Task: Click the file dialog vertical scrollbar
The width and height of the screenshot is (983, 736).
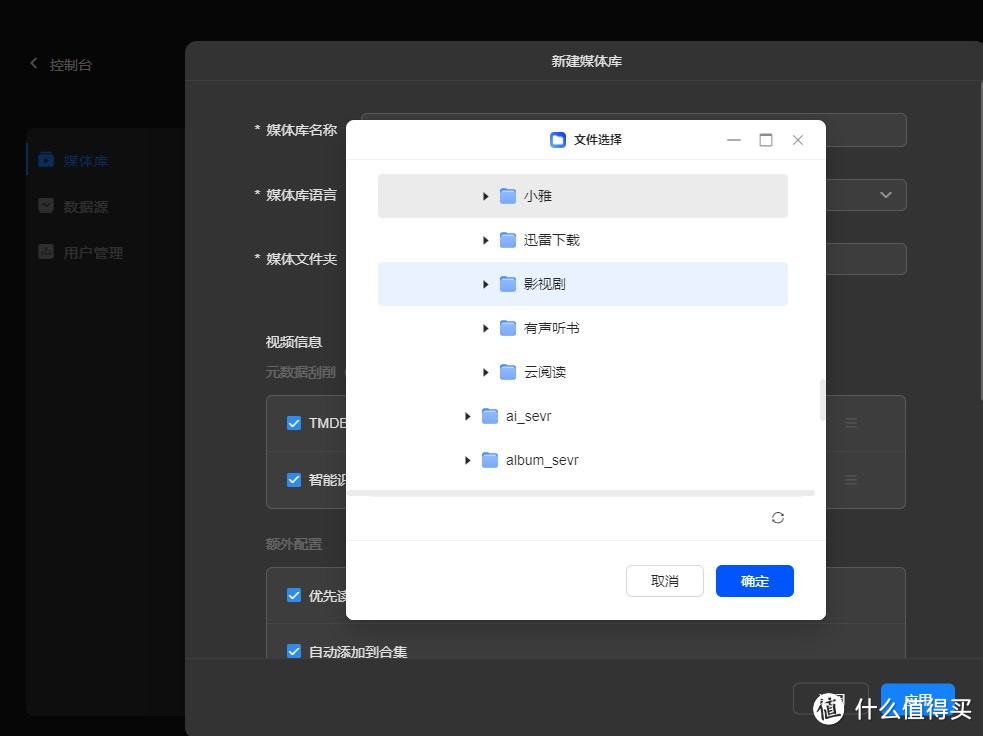Action: coord(822,400)
